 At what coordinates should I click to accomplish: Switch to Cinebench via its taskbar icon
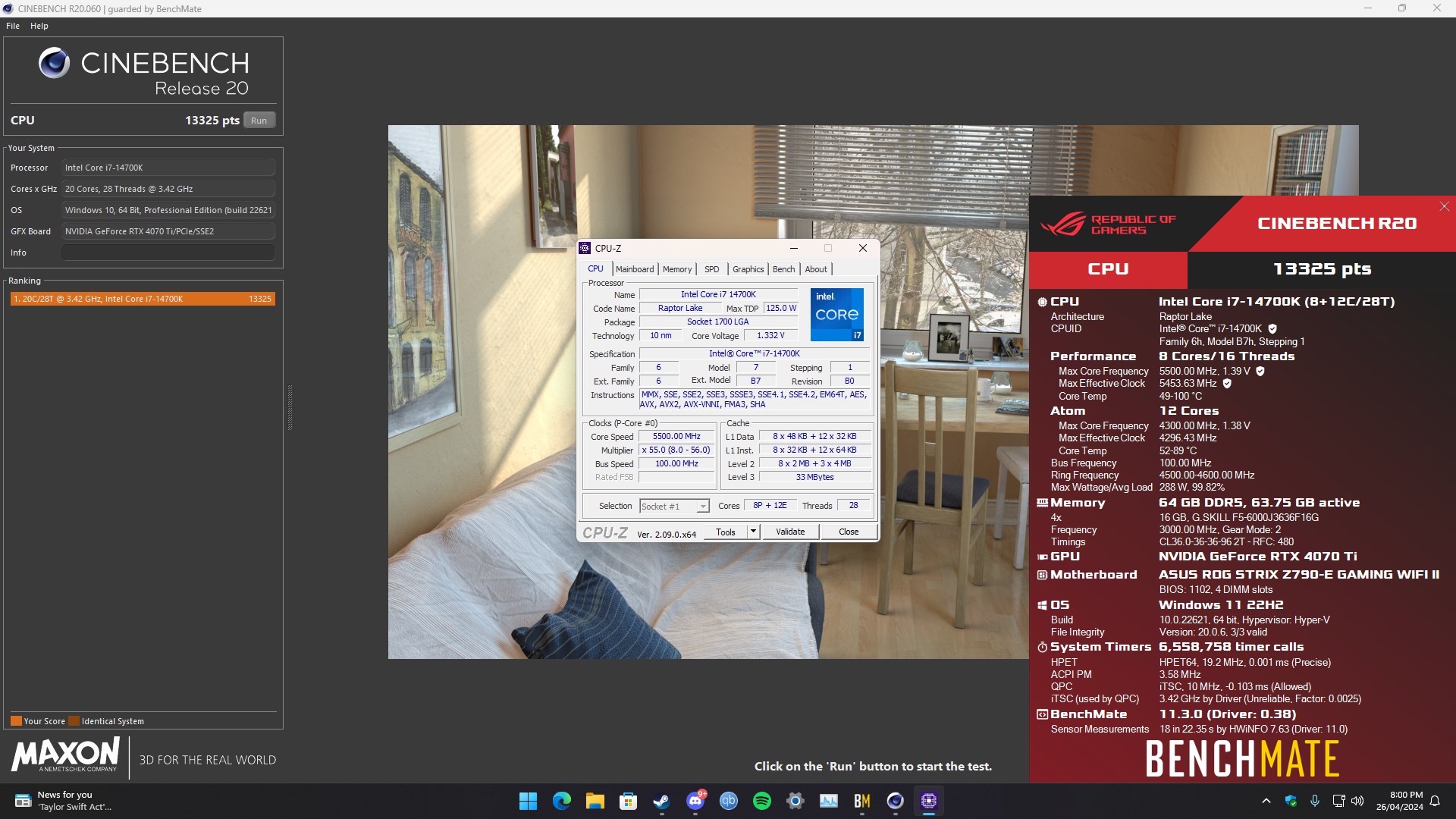[896, 801]
